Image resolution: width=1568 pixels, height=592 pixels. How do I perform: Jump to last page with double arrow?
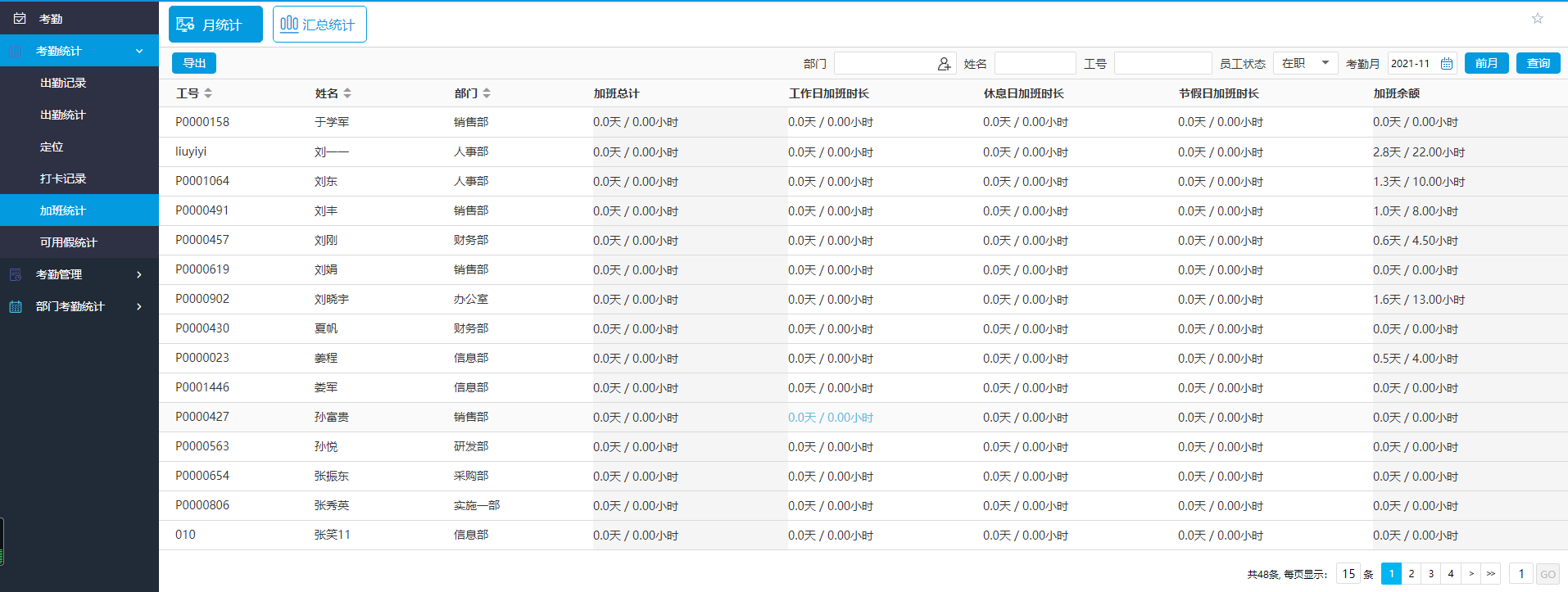(1491, 574)
